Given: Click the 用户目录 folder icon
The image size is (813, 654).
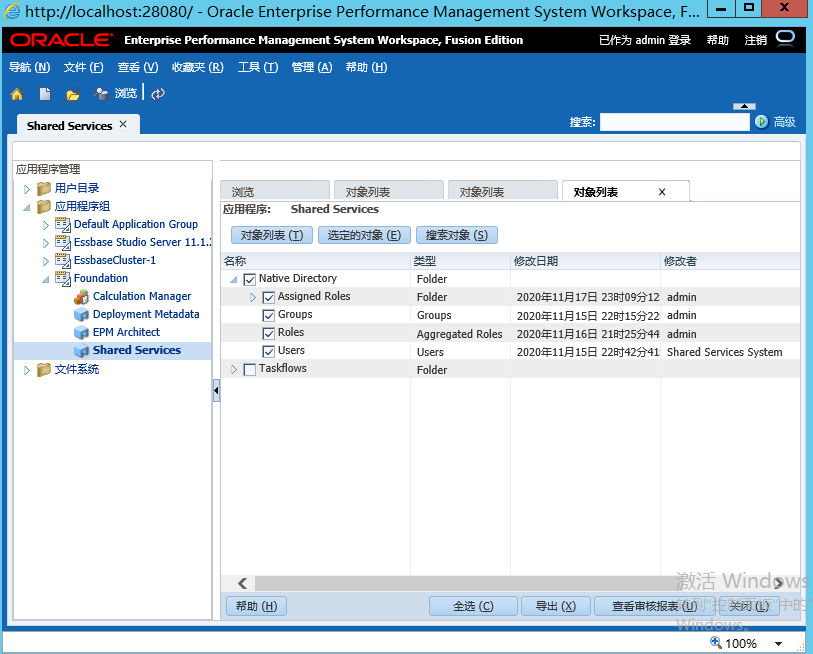Looking at the screenshot, I should click(44, 188).
